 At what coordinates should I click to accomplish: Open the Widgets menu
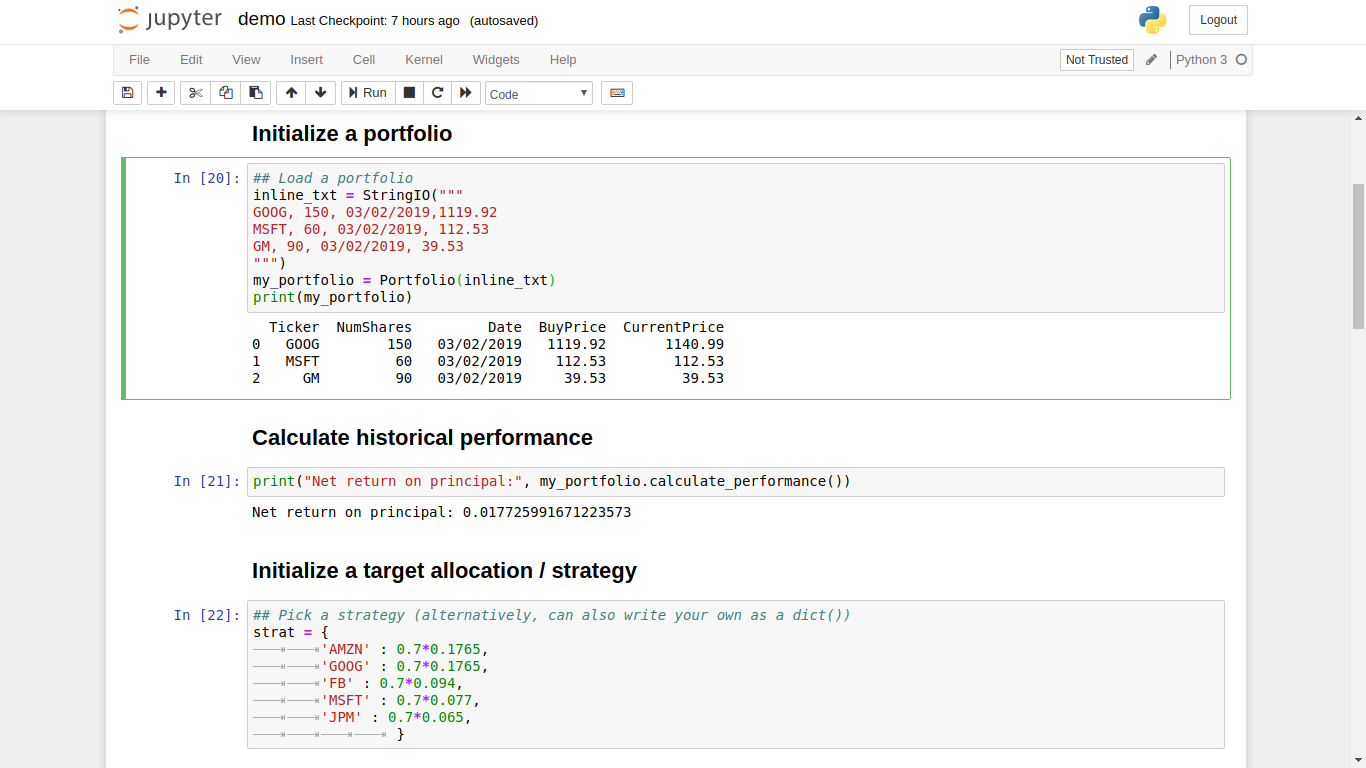click(x=496, y=60)
